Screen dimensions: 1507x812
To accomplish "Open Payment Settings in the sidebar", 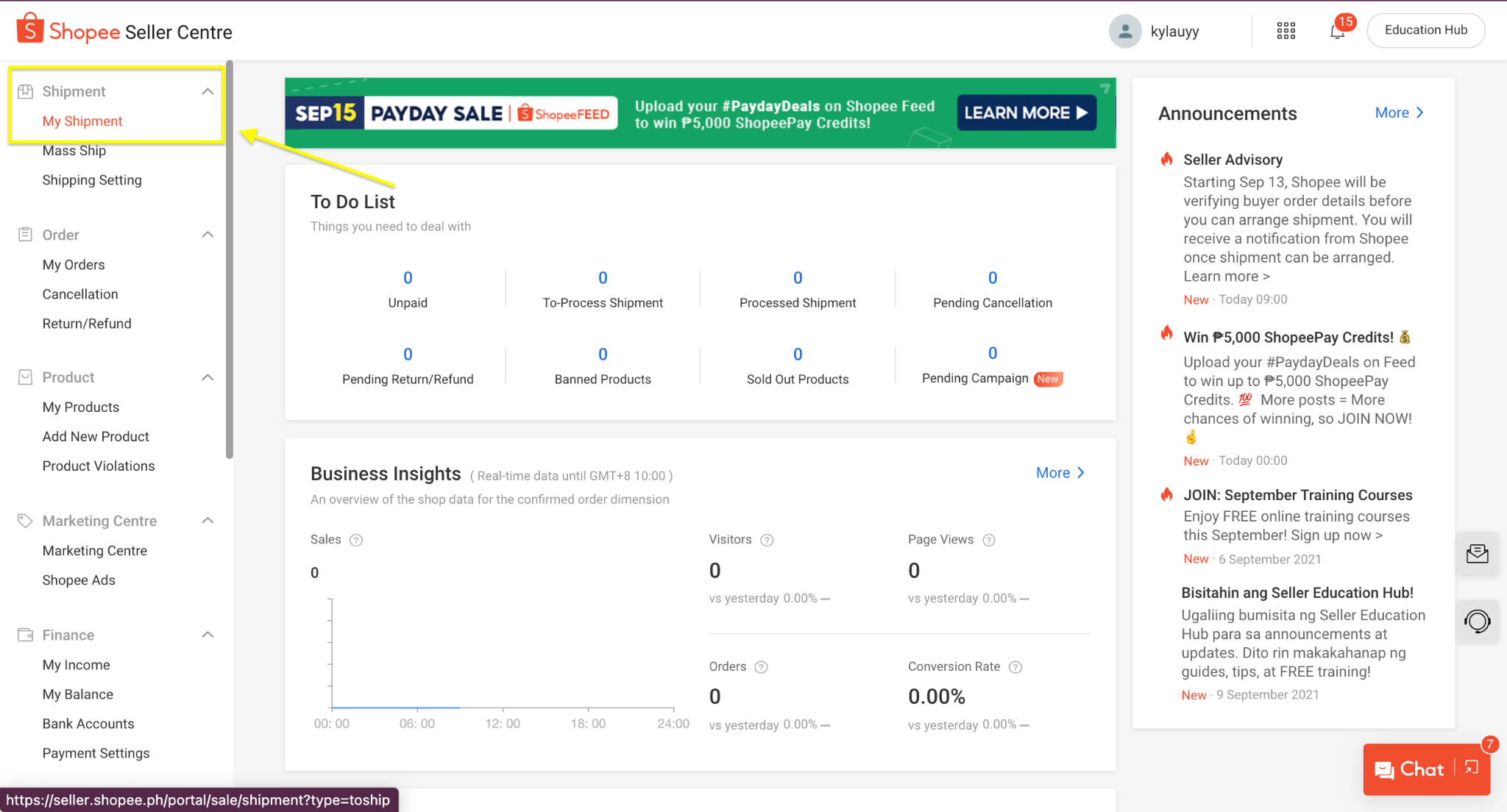I will point(96,753).
